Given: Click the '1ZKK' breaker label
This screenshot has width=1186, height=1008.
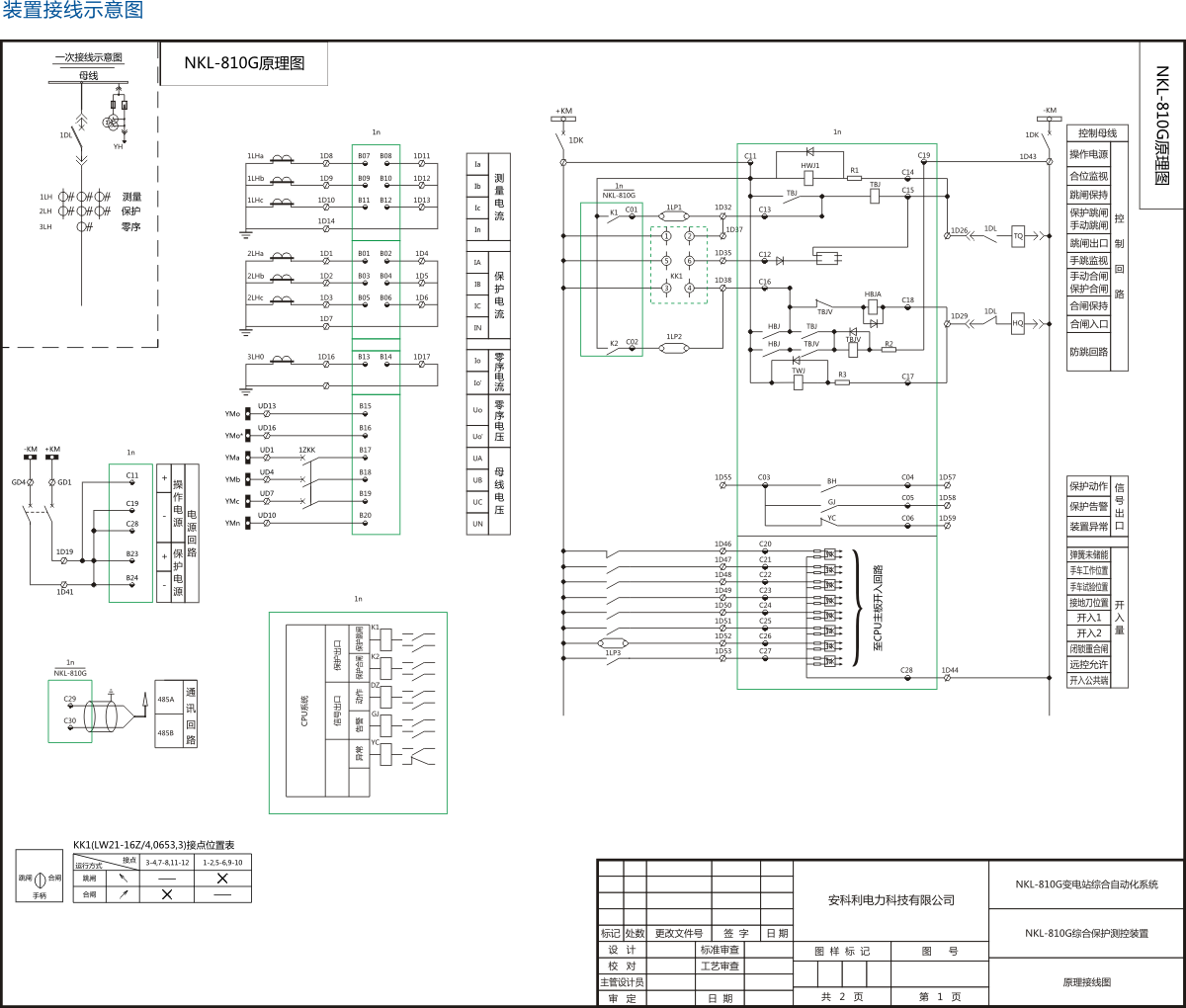Looking at the screenshot, I should click(307, 451).
